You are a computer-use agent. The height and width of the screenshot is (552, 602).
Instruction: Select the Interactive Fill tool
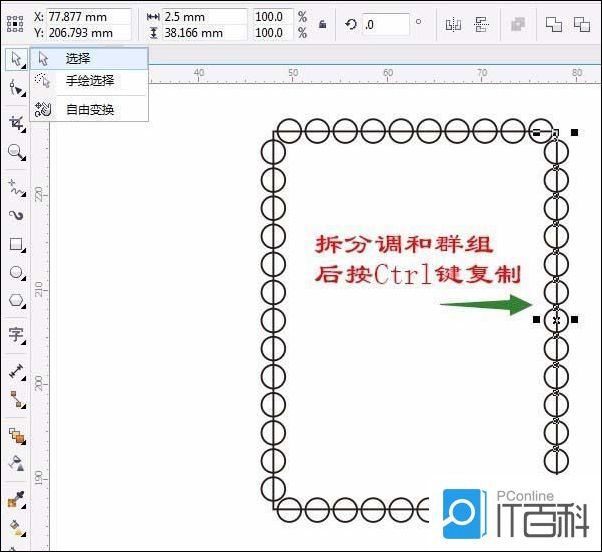16,528
